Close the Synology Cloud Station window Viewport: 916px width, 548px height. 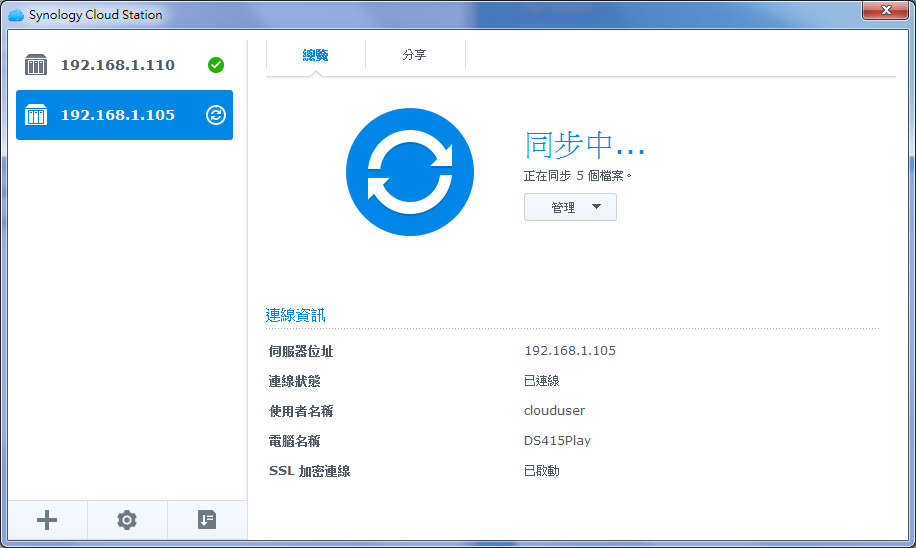pos(886,10)
